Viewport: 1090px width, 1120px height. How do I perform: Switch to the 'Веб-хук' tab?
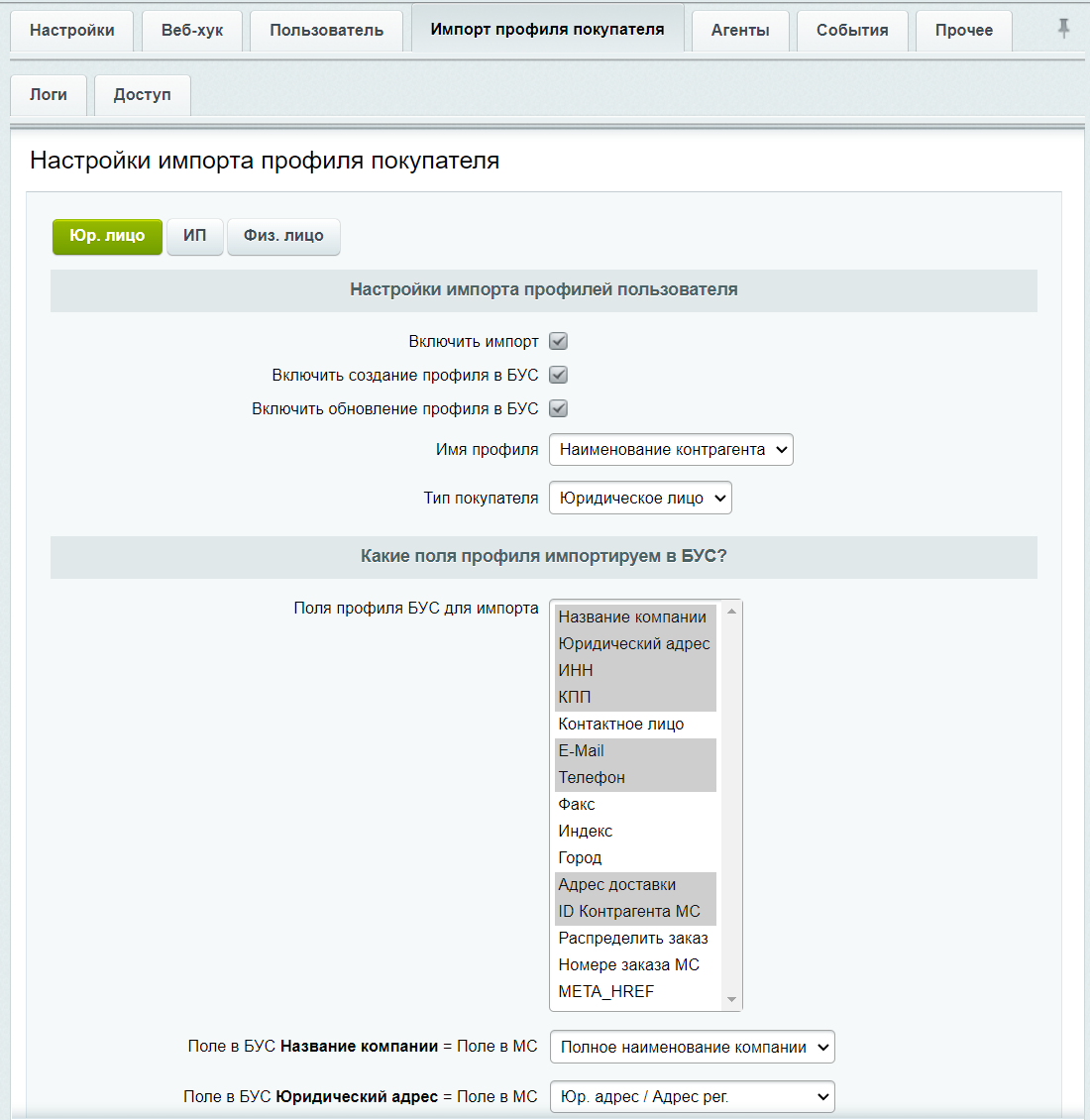coord(192,31)
